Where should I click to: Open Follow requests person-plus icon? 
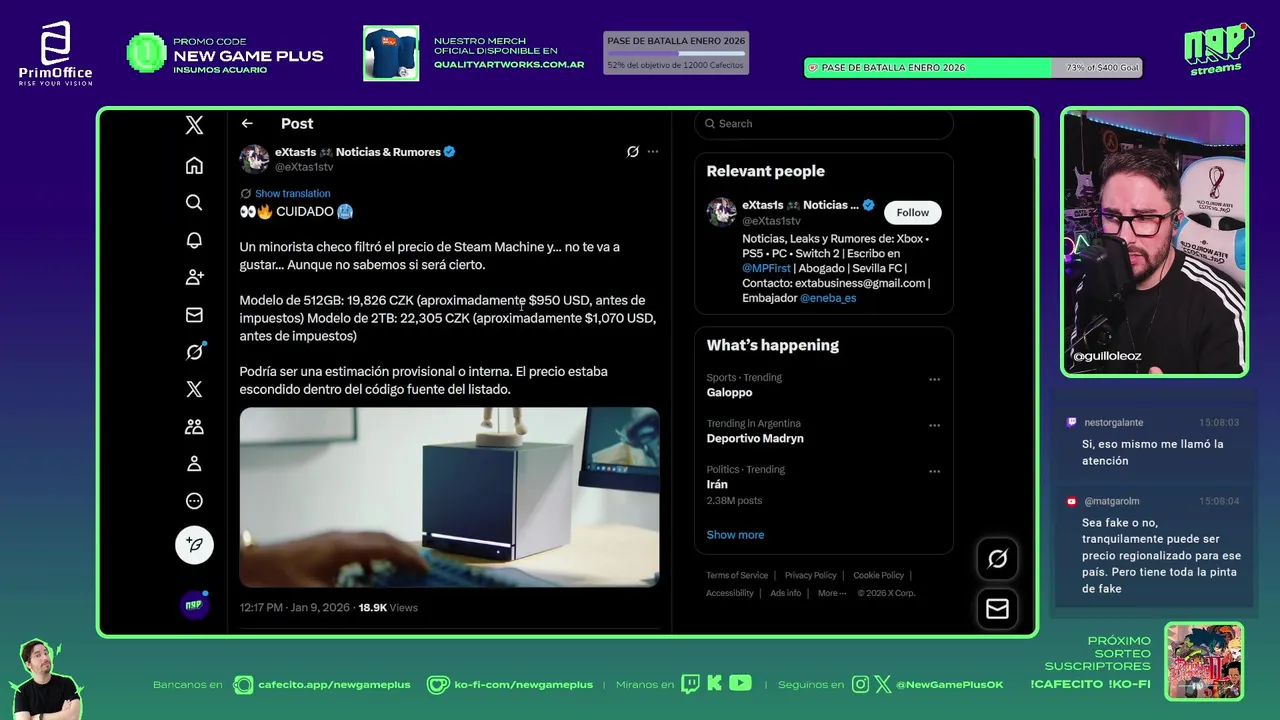coord(194,277)
